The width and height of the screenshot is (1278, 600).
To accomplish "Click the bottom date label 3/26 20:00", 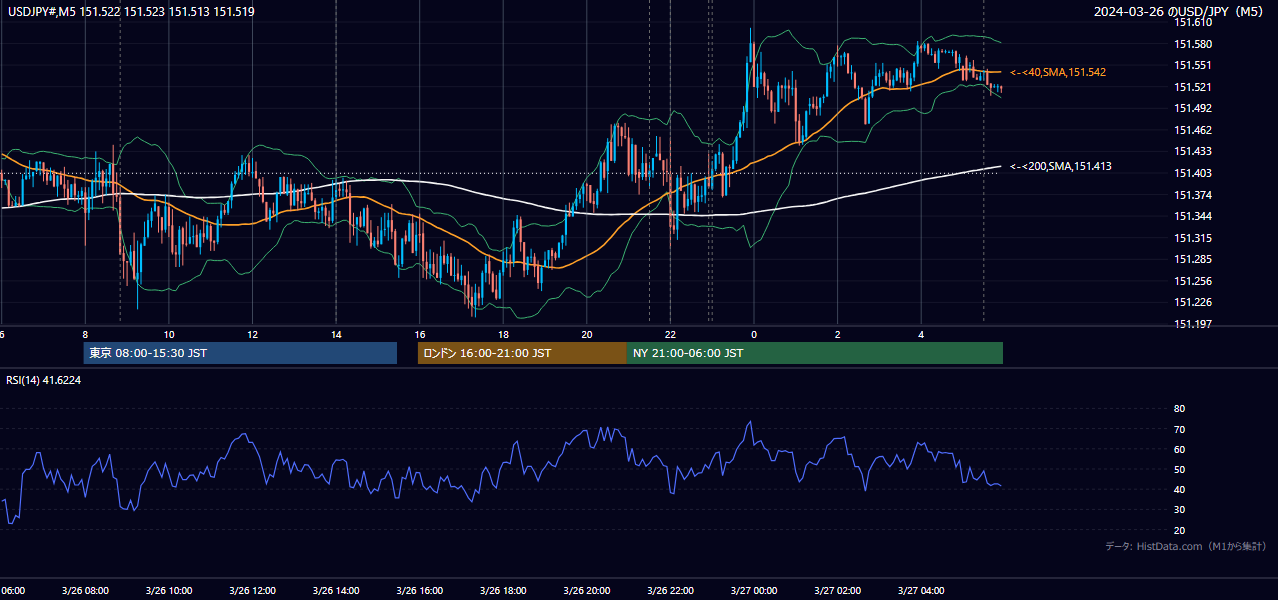I will tap(586, 591).
